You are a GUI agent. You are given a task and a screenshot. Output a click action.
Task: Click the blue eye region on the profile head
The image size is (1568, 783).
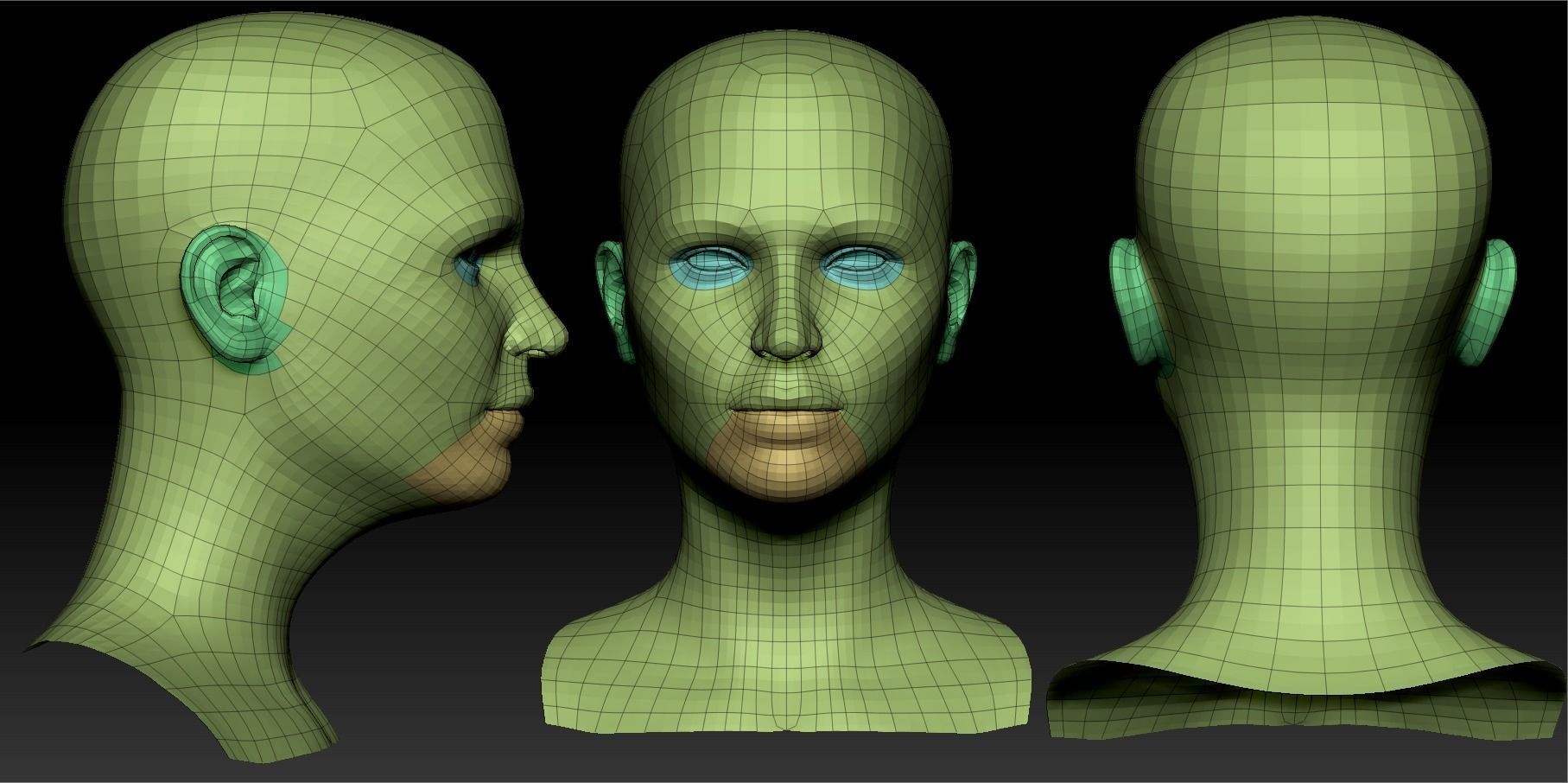point(468,269)
